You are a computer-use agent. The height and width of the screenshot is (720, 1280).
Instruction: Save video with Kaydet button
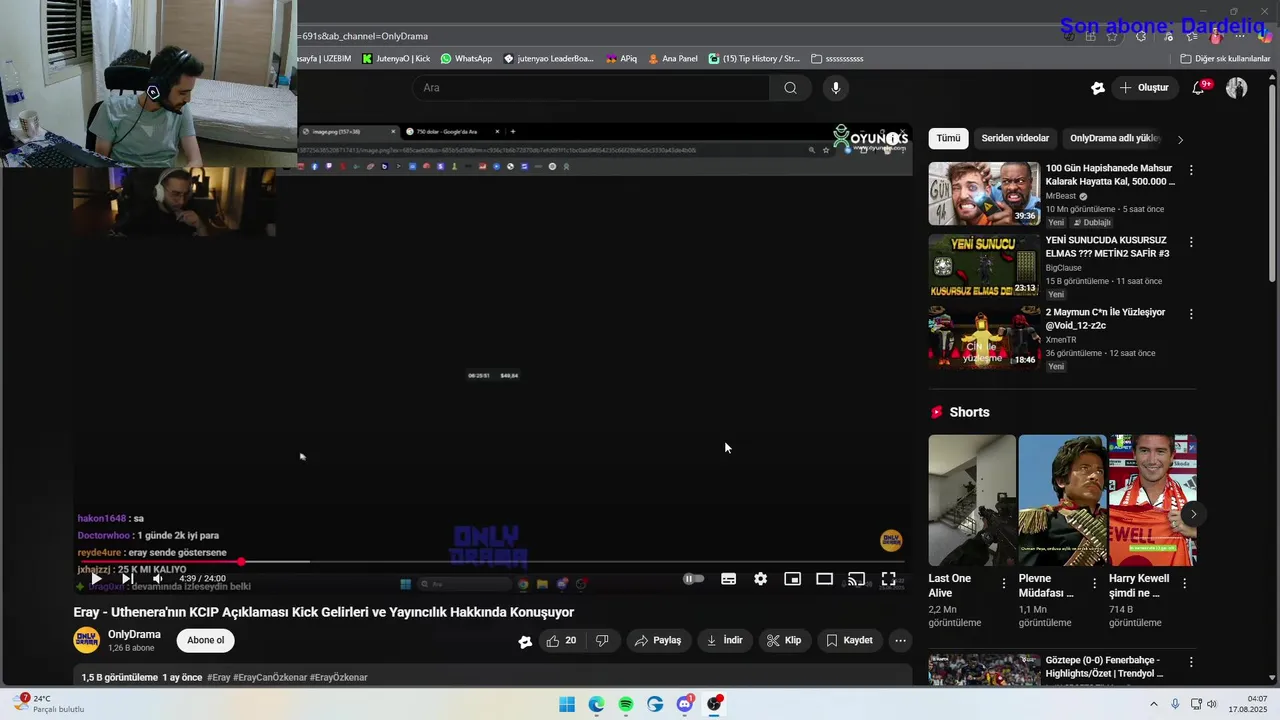pos(849,640)
